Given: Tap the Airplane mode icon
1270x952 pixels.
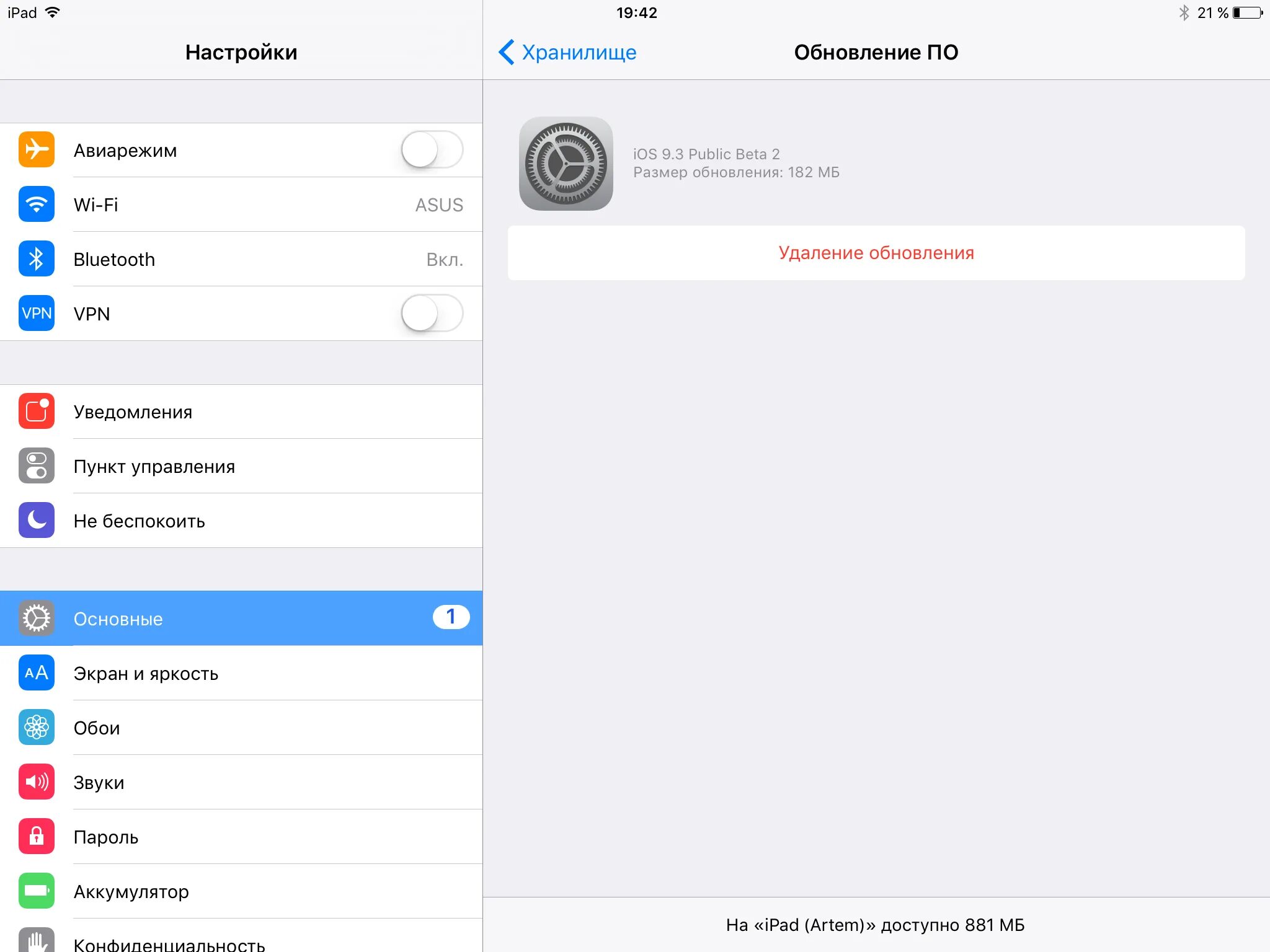Looking at the screenshot, I should pos(37,150).
